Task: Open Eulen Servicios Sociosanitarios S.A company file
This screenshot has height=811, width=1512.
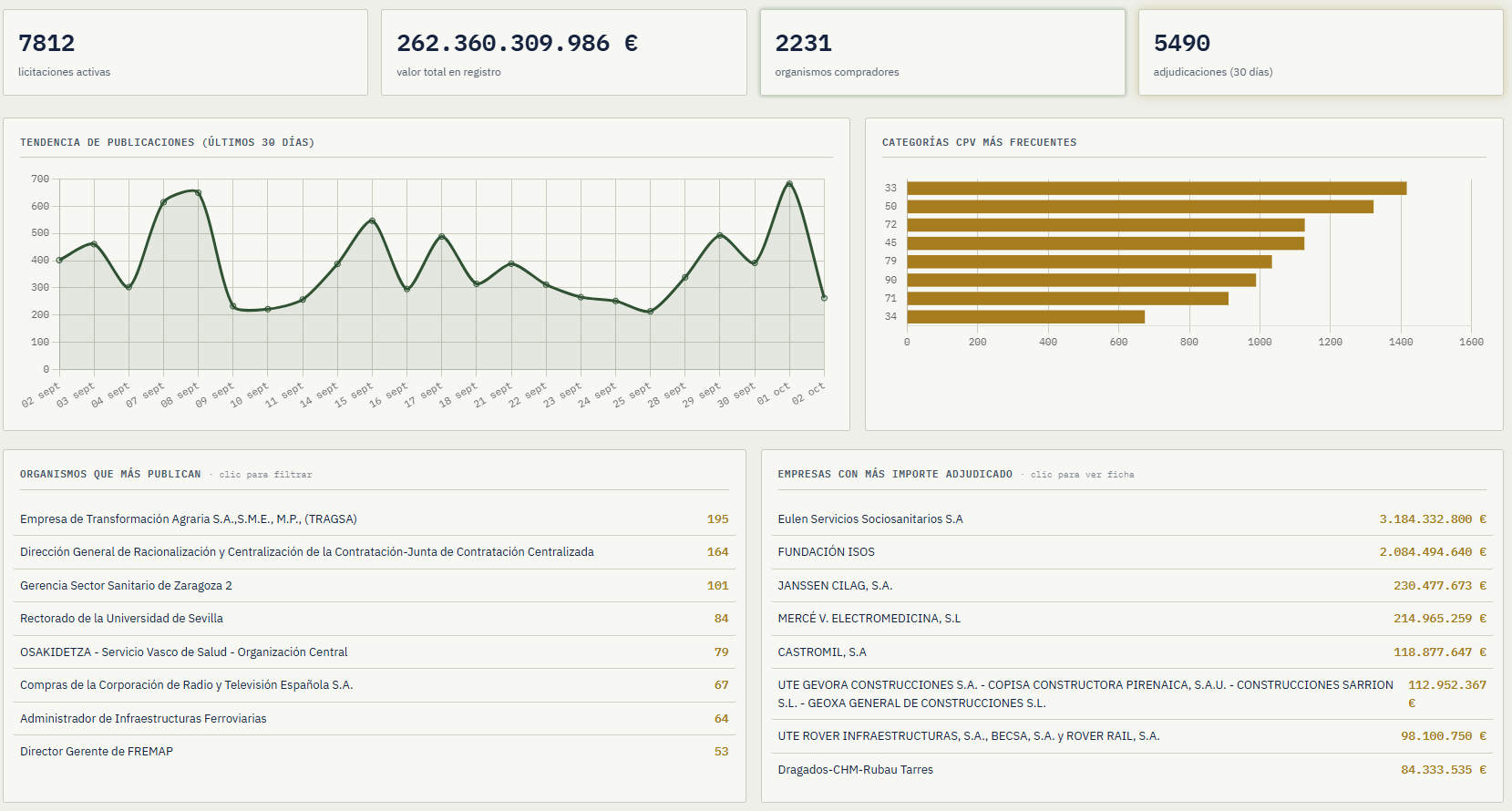Action: pos(1132,519)
